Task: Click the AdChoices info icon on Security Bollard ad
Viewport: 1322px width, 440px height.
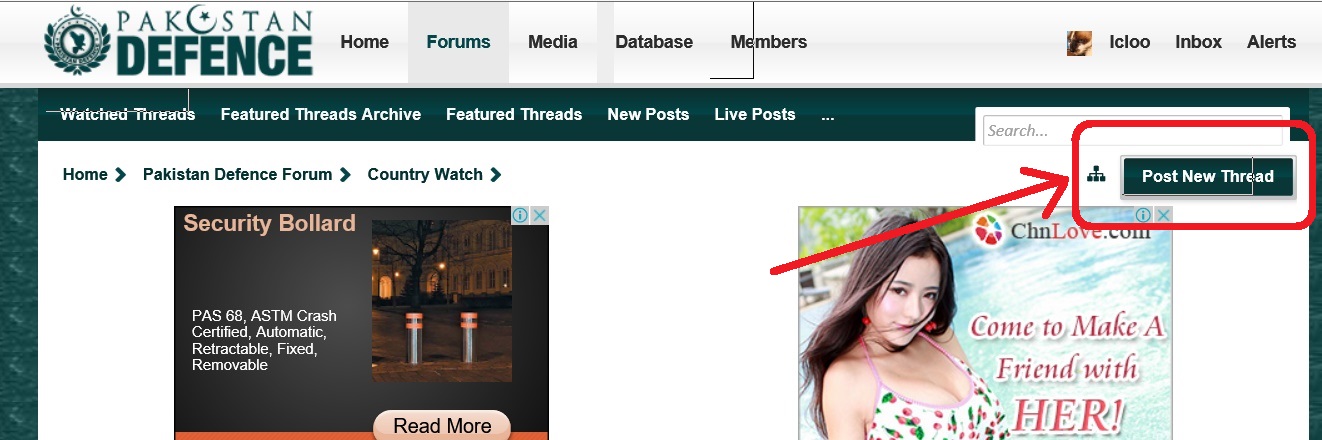Action: 520,215
